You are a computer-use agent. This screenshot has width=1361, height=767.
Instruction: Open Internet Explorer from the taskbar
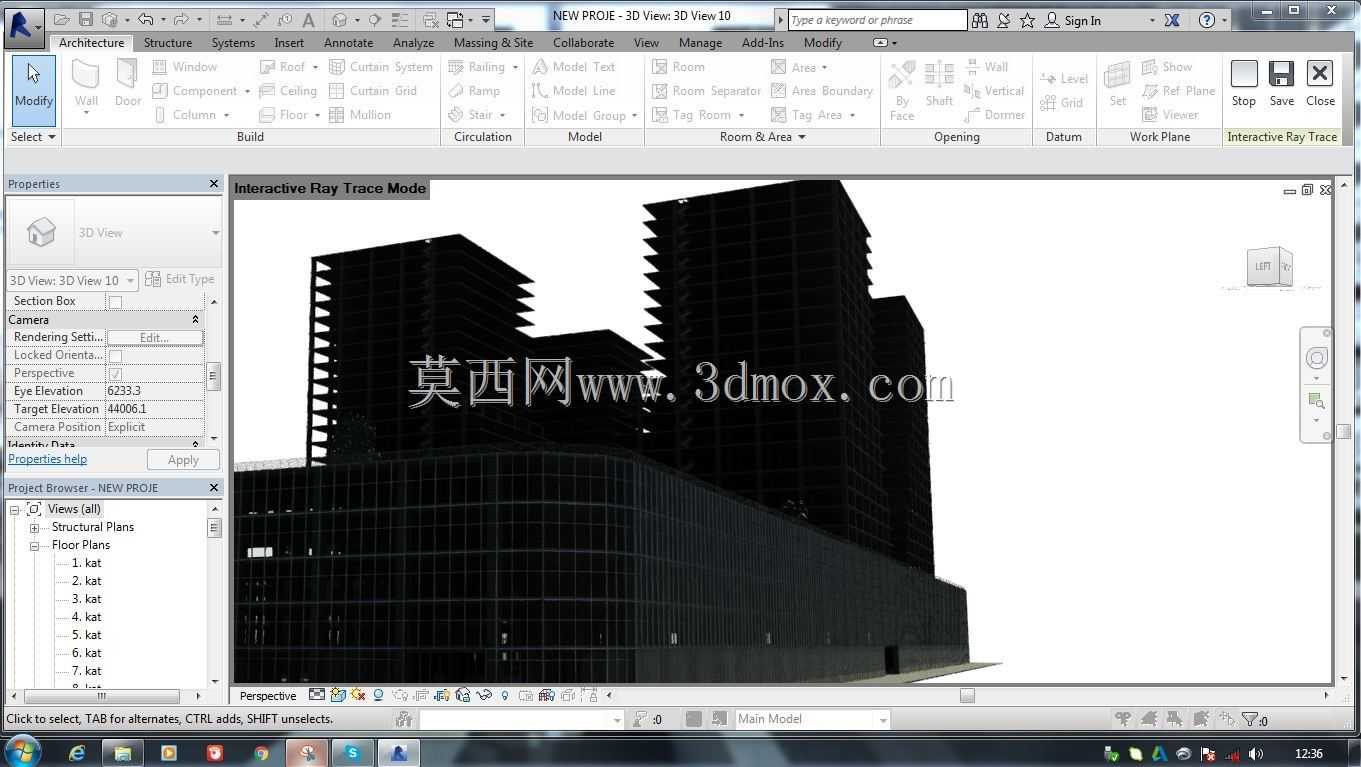pyautogui.click(x=76, y=753)
